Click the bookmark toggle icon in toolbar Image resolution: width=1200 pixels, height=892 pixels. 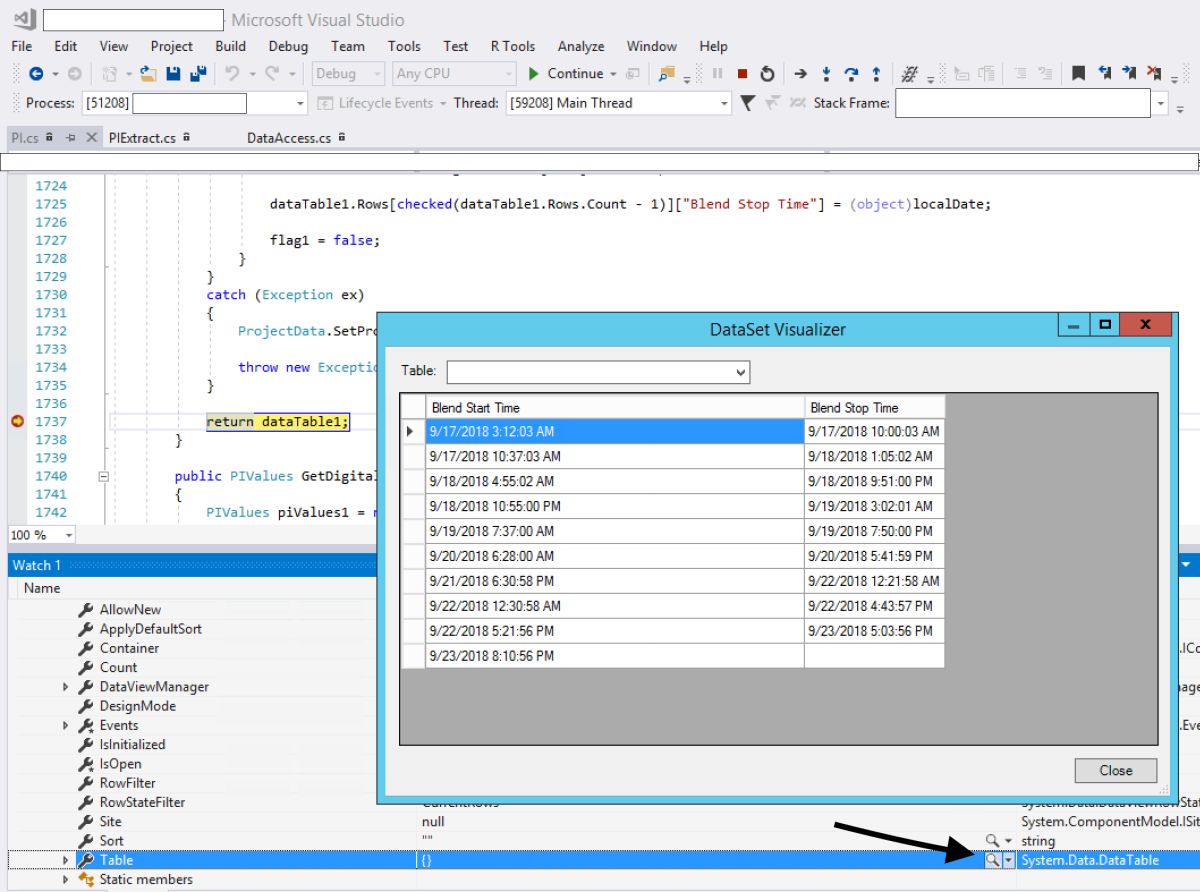(1078, 74)
